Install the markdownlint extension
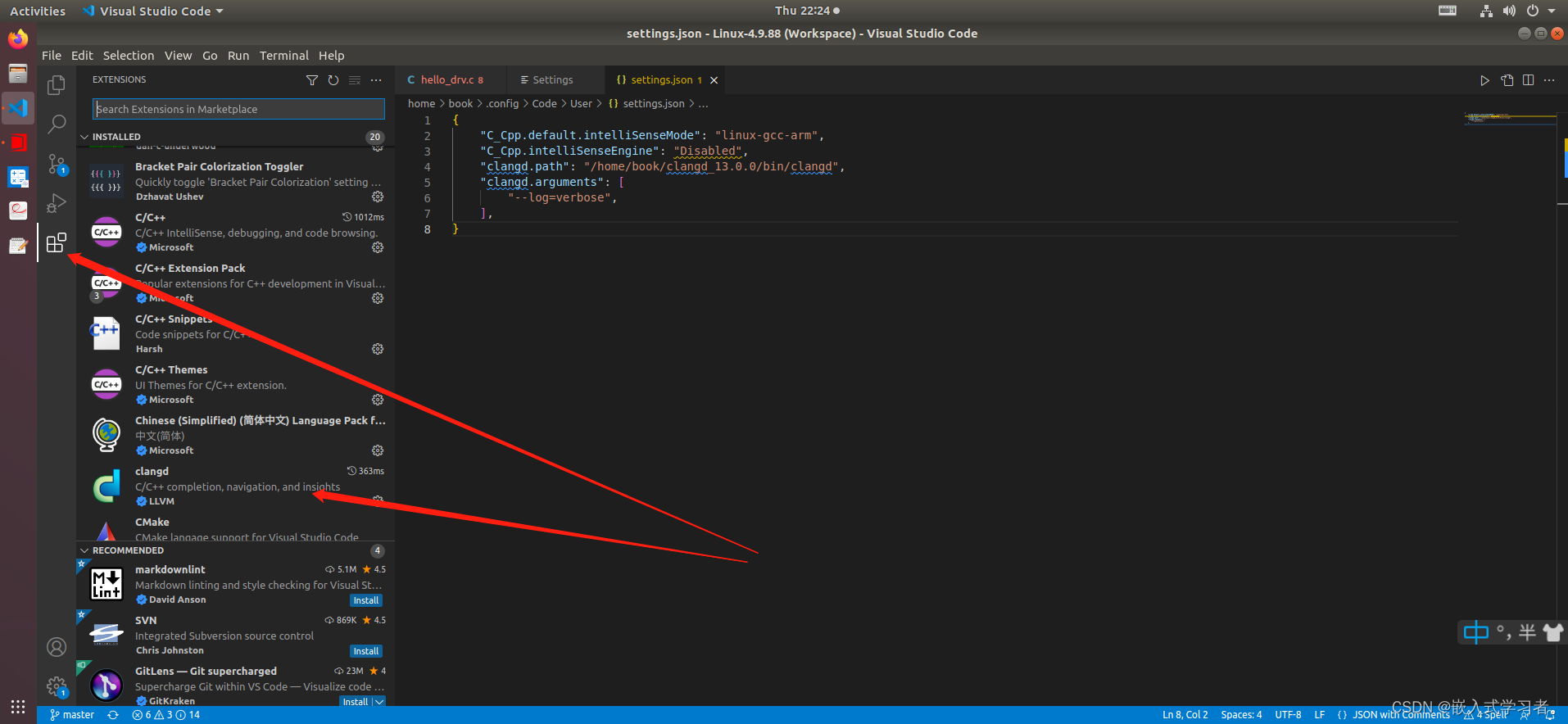Image resolution: width=1568 pixels, height=724 pixels. pos(366,600)
